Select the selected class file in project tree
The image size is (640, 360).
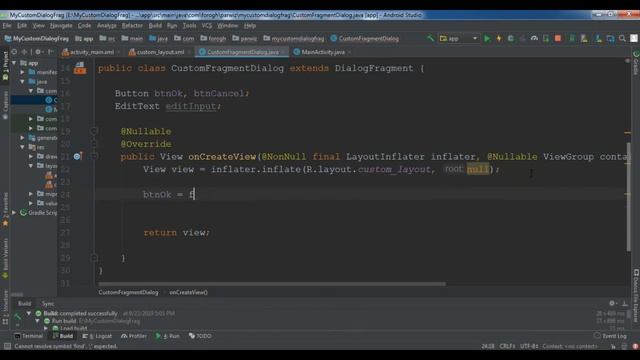point(34,100)
